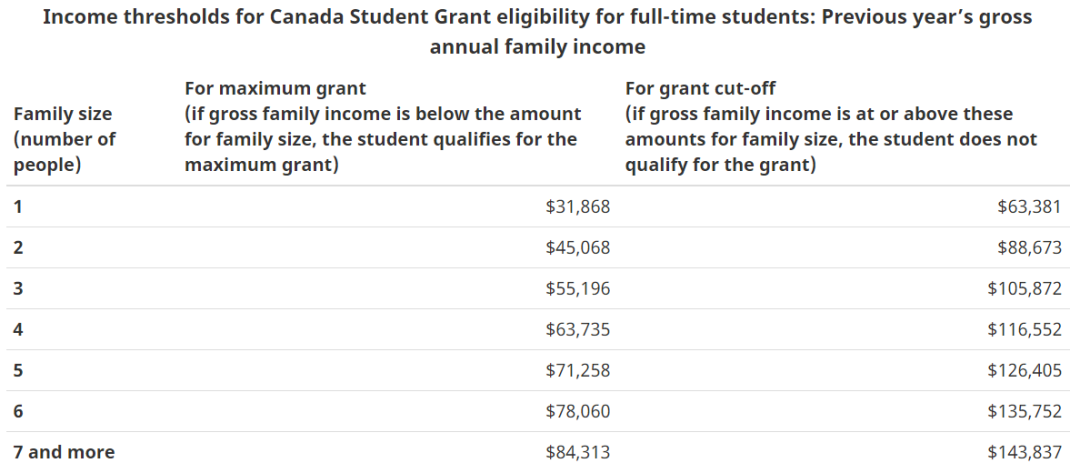Click the table title about income thresholds
The height and width of the screenshot is (473, 1080).
click(539, 32)
